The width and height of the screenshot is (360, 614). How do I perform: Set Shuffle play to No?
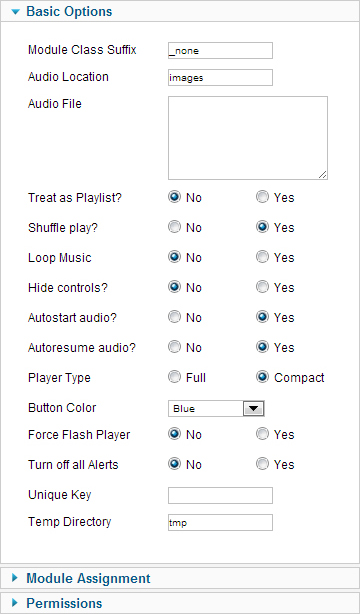click(x=174, y=227)
